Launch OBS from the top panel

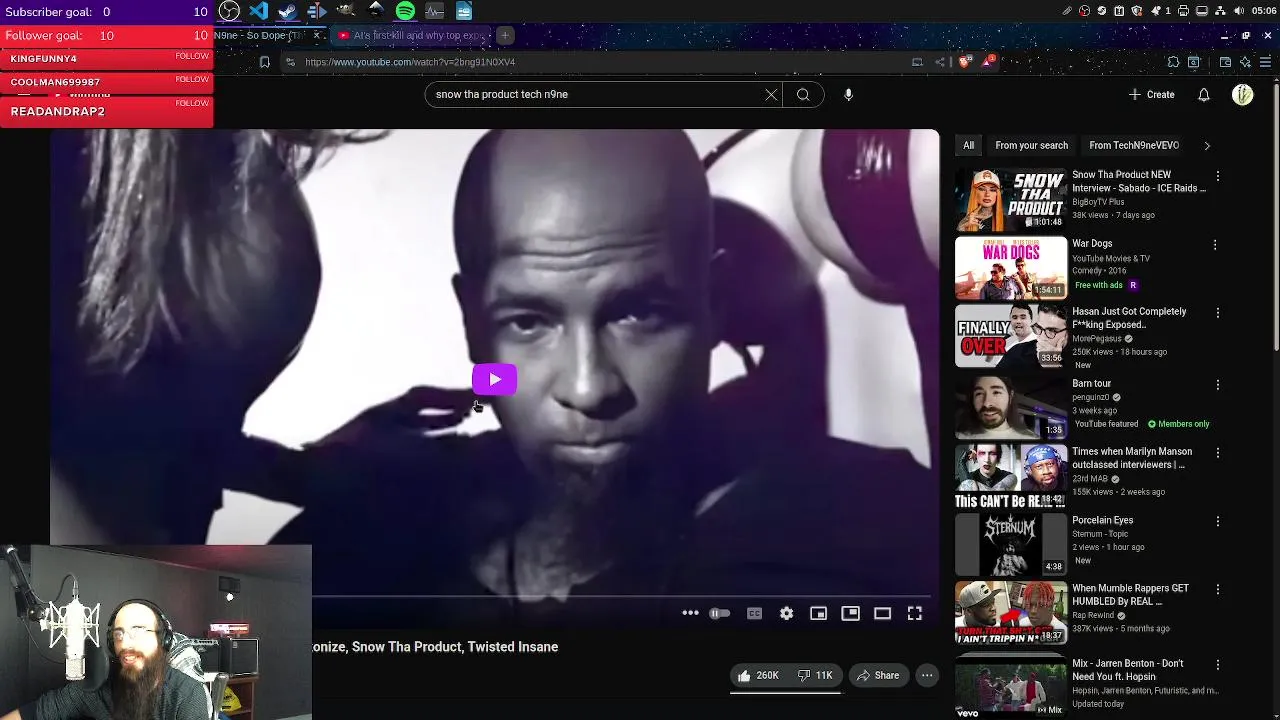coord(229,11)
